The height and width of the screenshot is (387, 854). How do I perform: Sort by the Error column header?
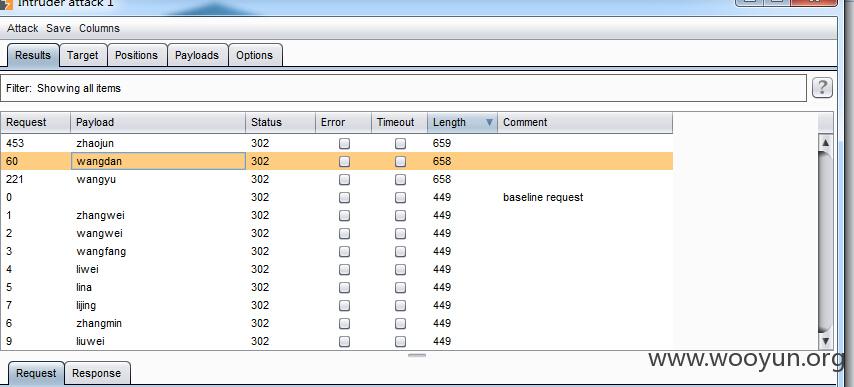click(343, 122)
